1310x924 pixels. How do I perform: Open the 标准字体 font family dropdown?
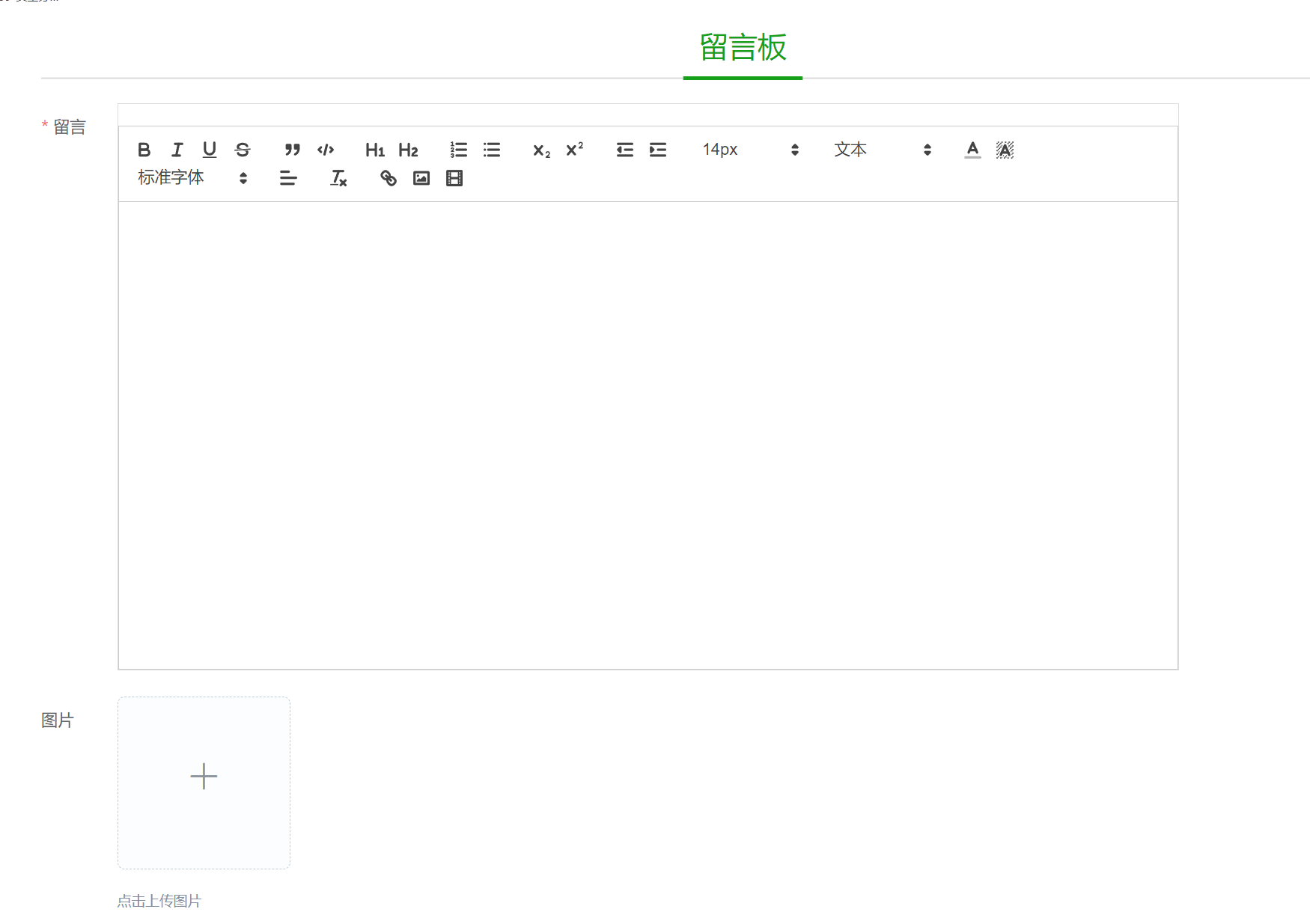tap(191, 177)
